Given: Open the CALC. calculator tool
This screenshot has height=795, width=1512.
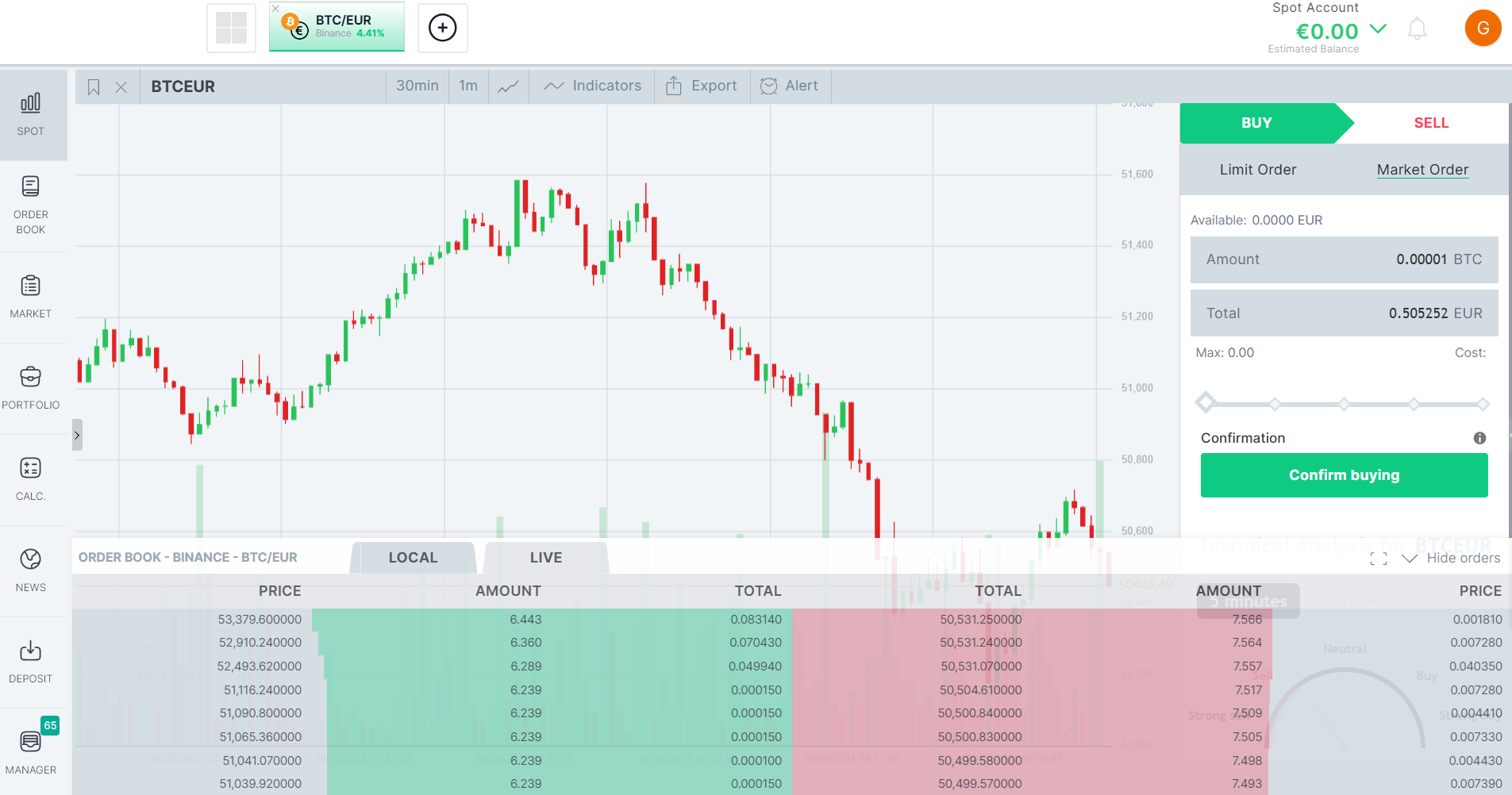Looking at the screenshot, I should tap(31, 479).
